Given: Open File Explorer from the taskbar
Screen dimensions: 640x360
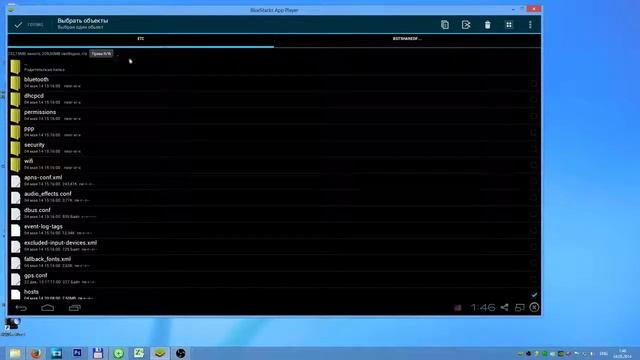Looking at the screenshot, I should pyautogui.click(x=15, y=353).
